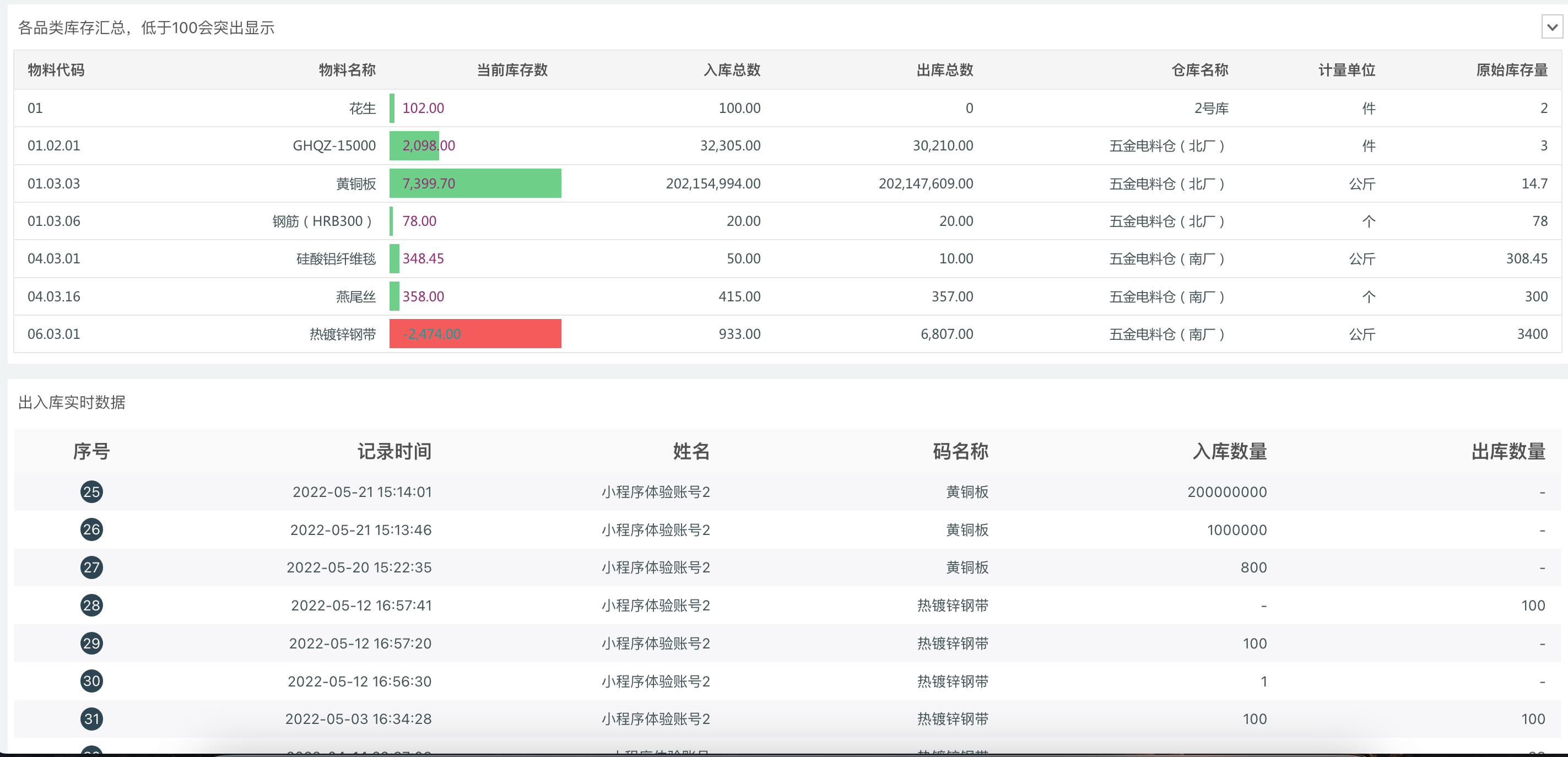This screenshot has width=1568, height=757.
Task: Click the 记录时间 column header
Action: (x=394, y=451)
